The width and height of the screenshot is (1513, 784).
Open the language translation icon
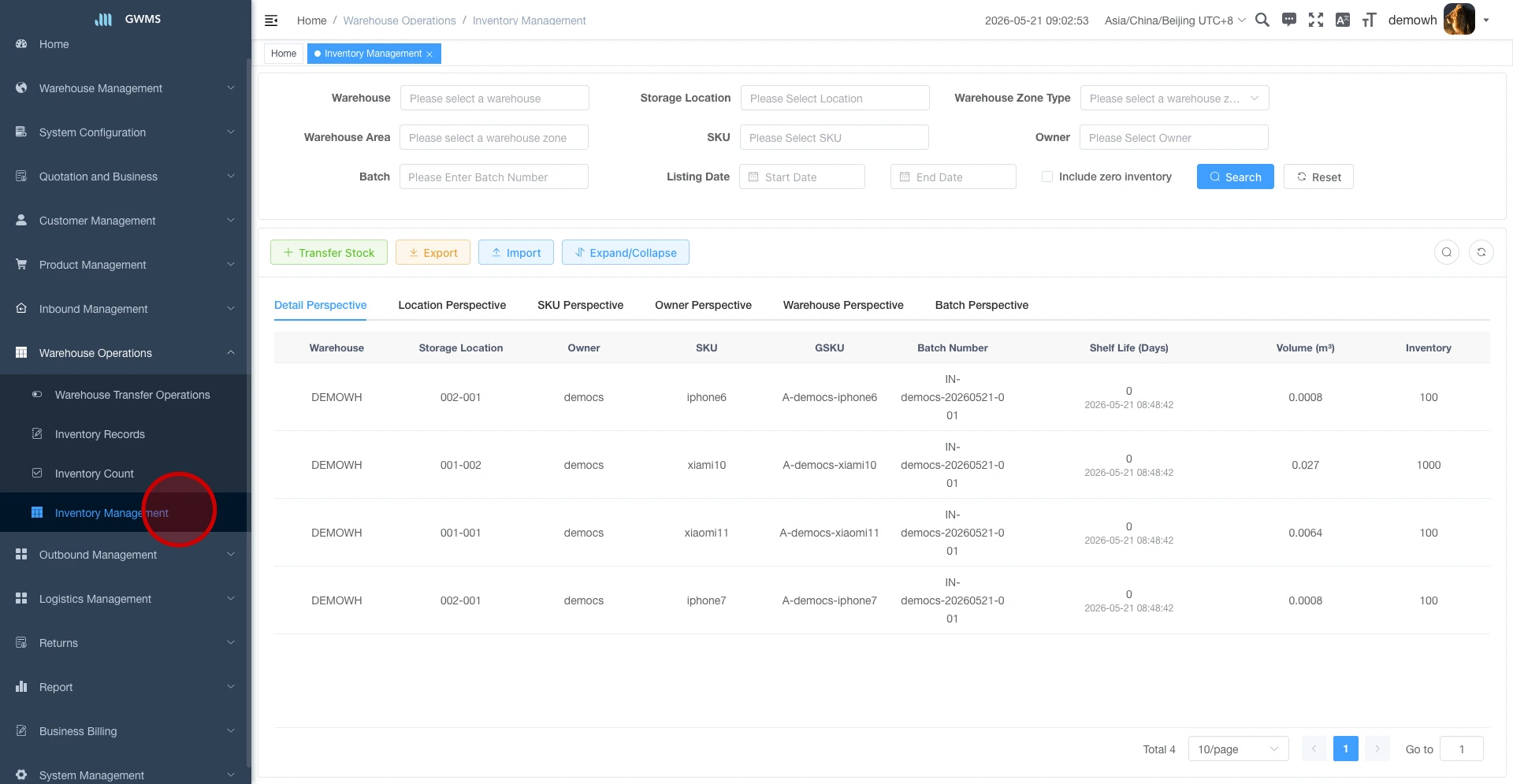tap(1343, 20)
